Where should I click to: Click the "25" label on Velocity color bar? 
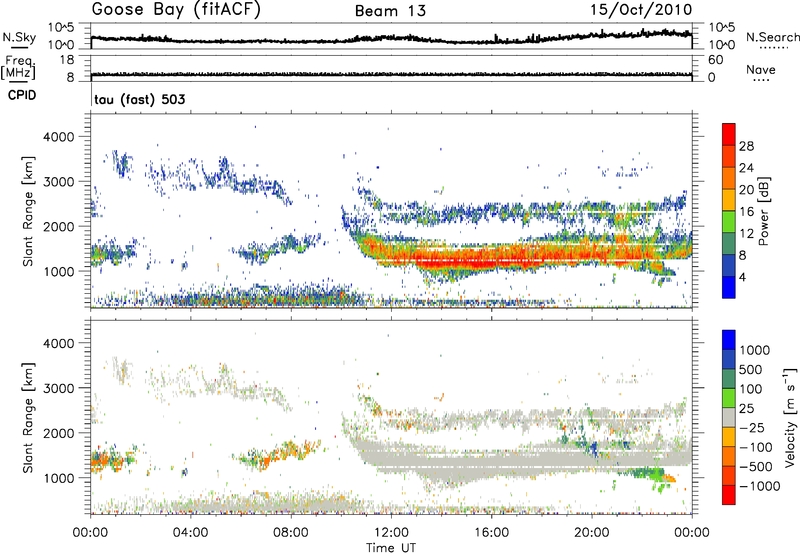pos(747,409)
